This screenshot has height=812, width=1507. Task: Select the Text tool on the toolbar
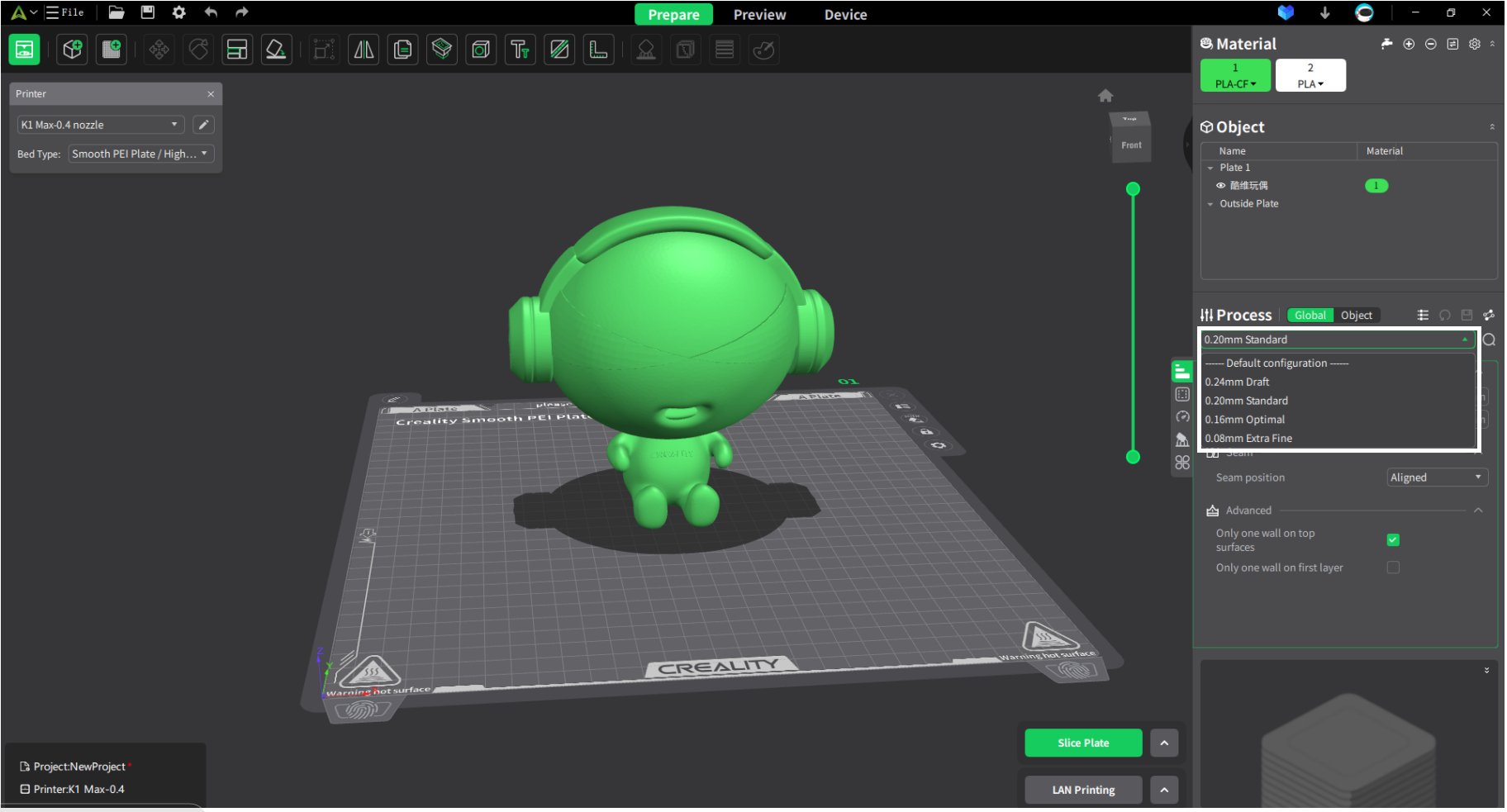[x=520, y=50]
